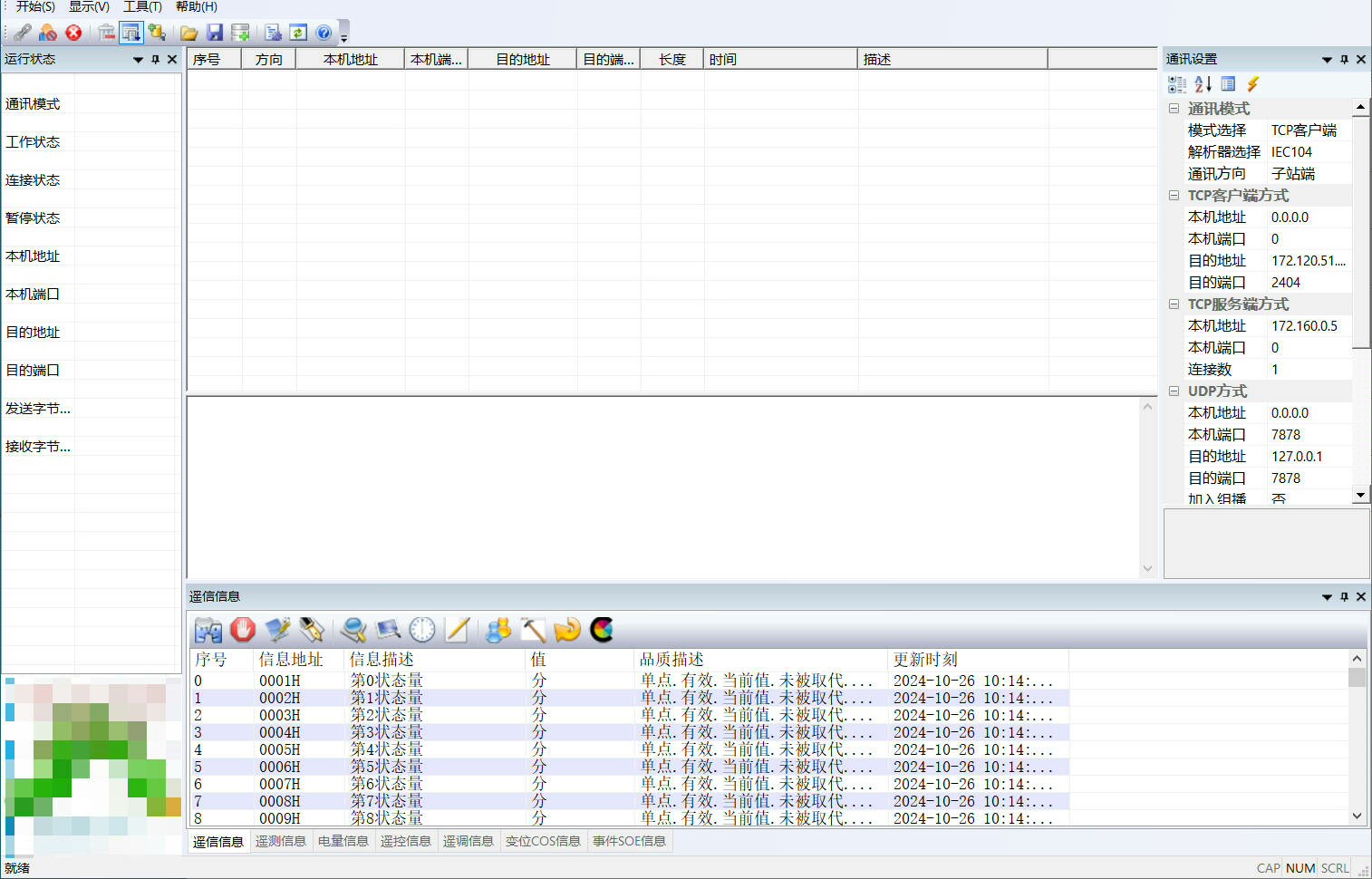Viewport: 1372px width, 879px height.
Task: Click the floppy disk save icon
Action: (215, 33)
